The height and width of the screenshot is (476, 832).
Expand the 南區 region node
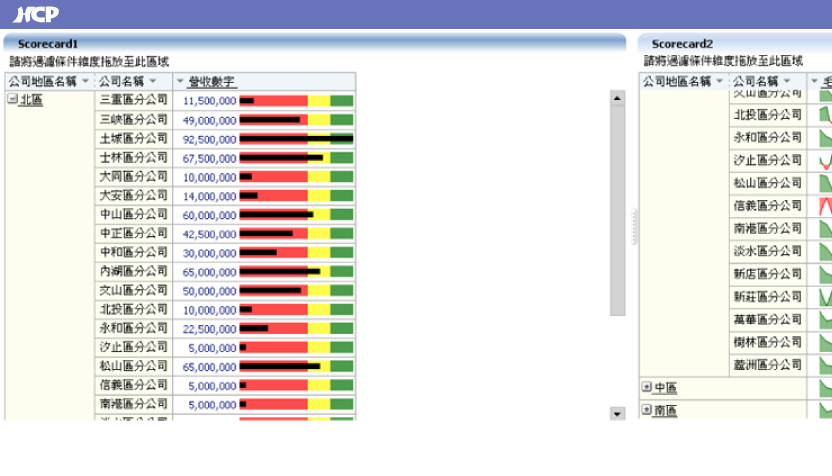click(x=647, y=410)
